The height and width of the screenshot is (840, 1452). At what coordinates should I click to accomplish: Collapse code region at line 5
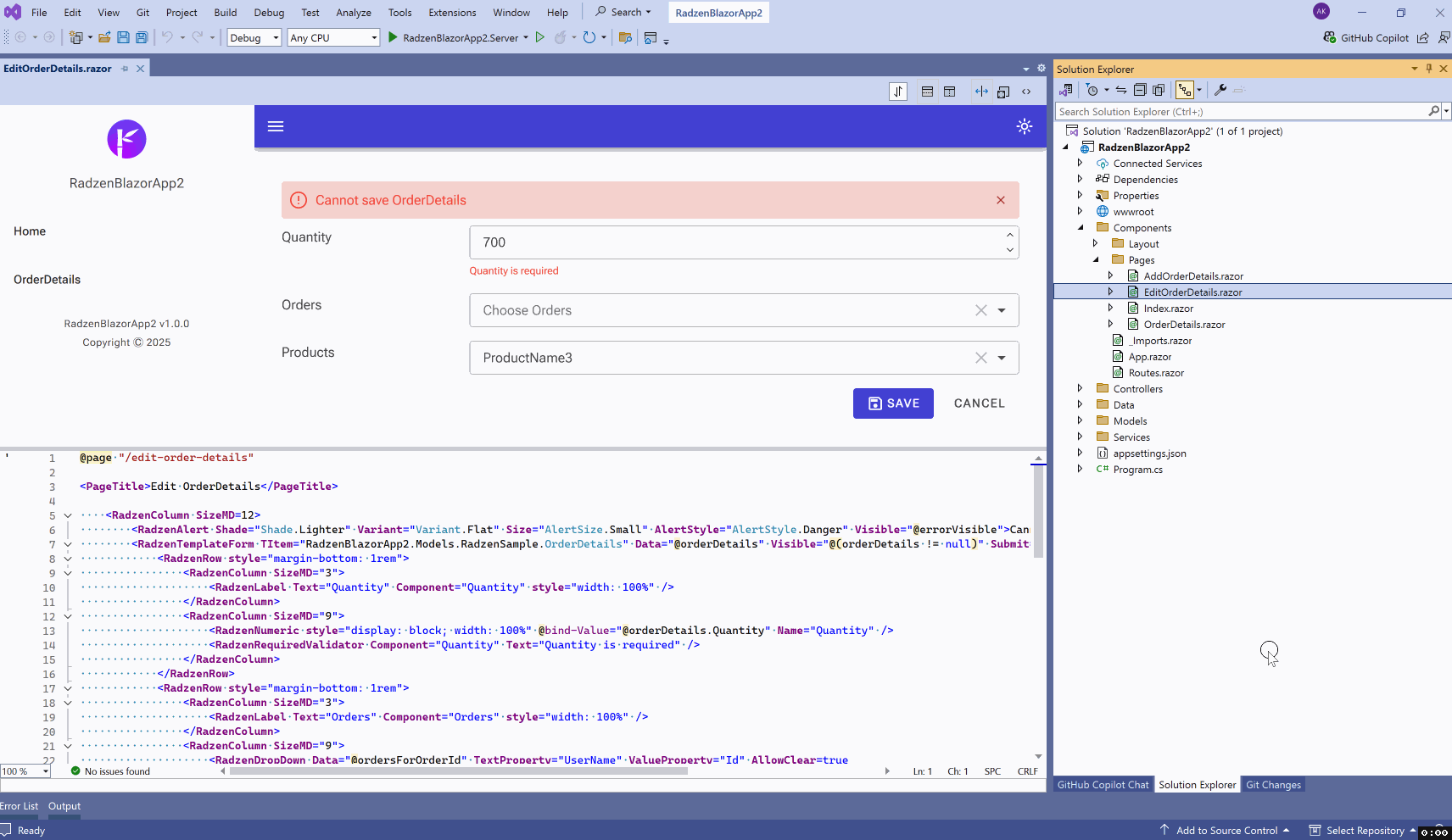point(68,515)
